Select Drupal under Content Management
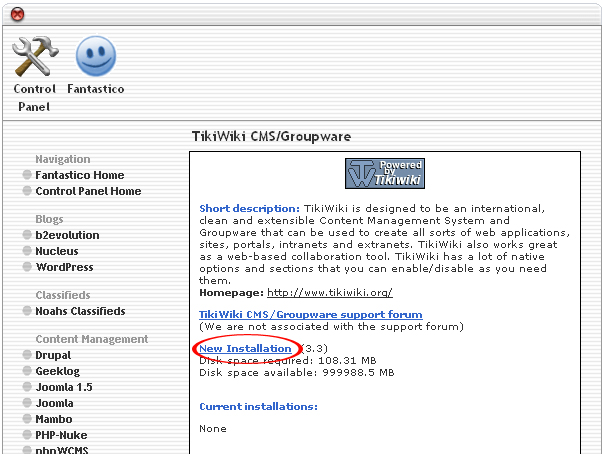Viewport: 602px width, 454px height. 53,355
